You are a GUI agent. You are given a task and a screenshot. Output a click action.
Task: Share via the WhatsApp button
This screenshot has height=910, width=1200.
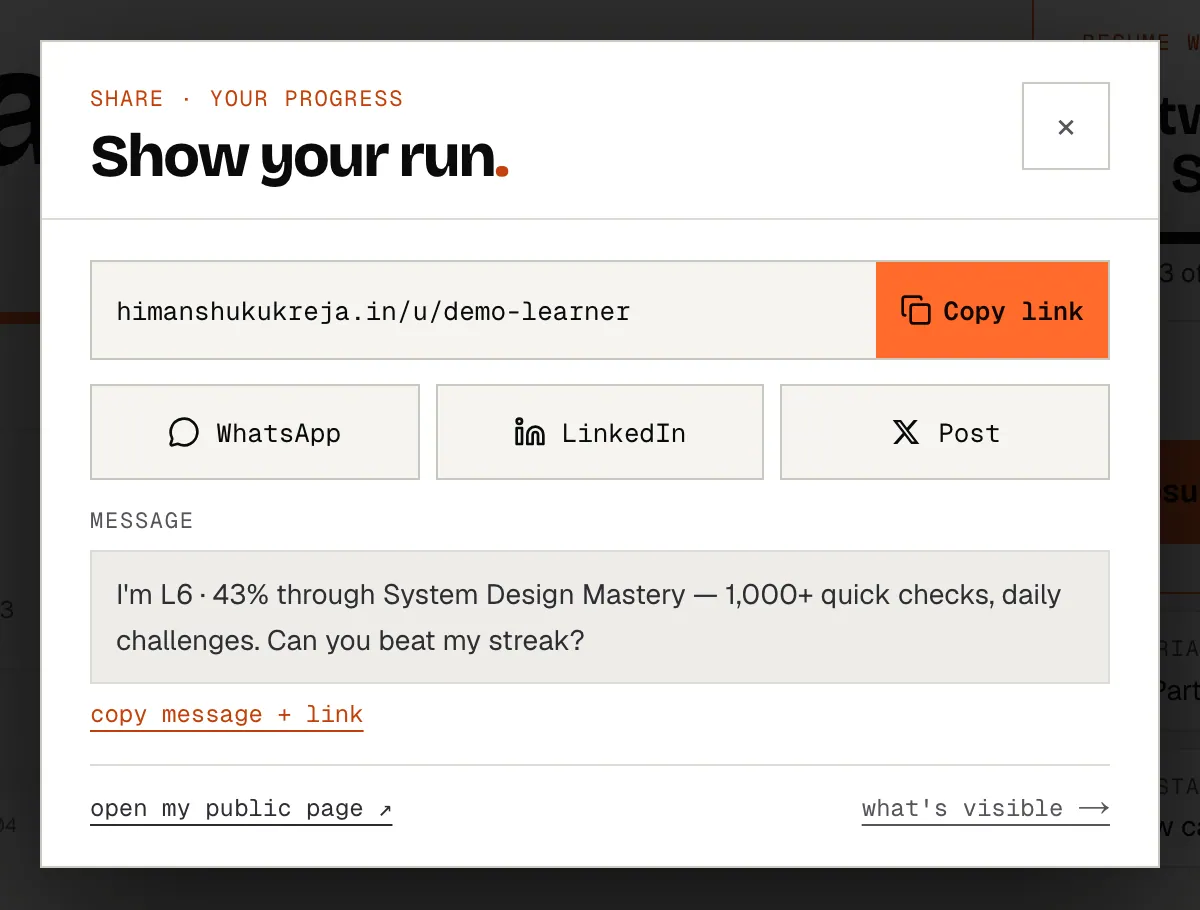pyautogui.click(x=255, y=433)
